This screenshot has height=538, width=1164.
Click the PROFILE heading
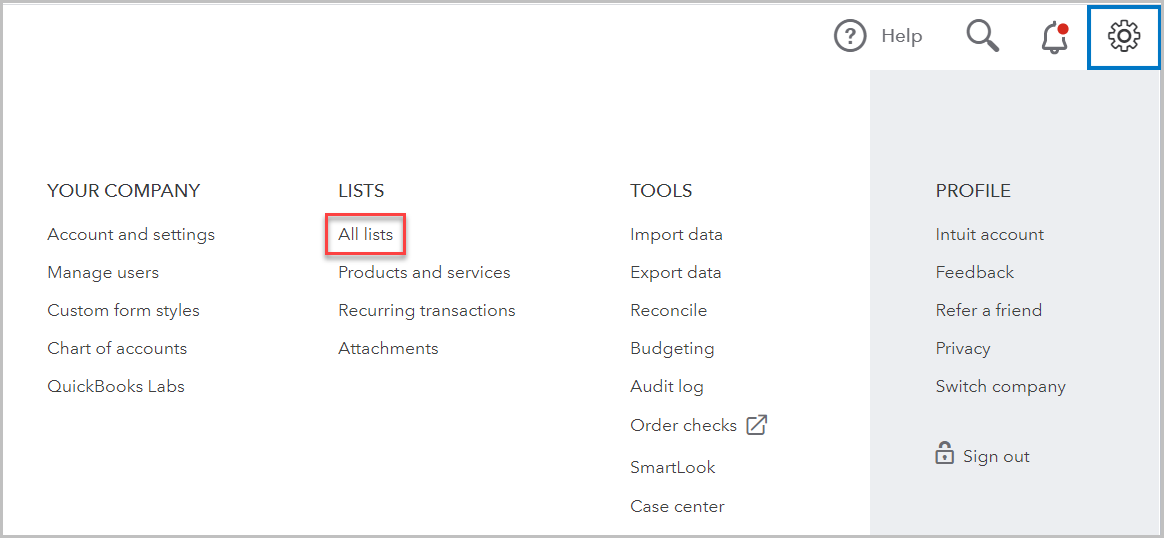coord(973,191)
